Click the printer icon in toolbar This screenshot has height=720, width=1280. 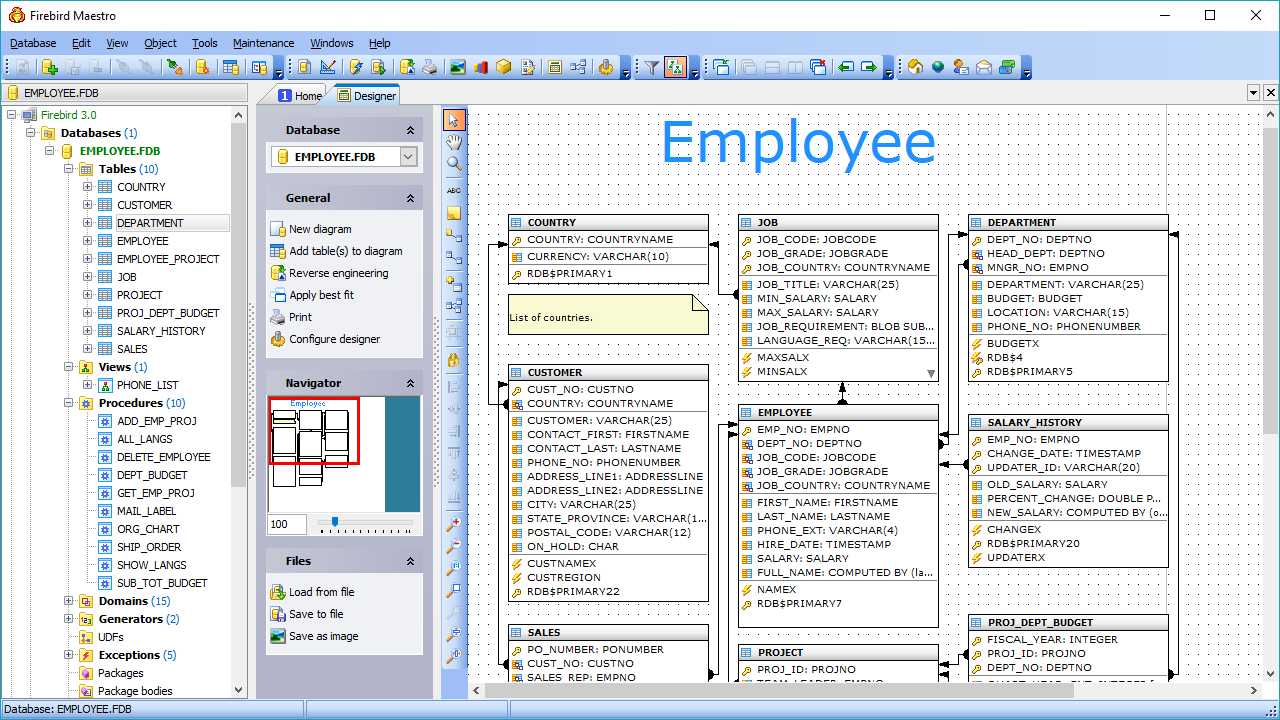429,67
